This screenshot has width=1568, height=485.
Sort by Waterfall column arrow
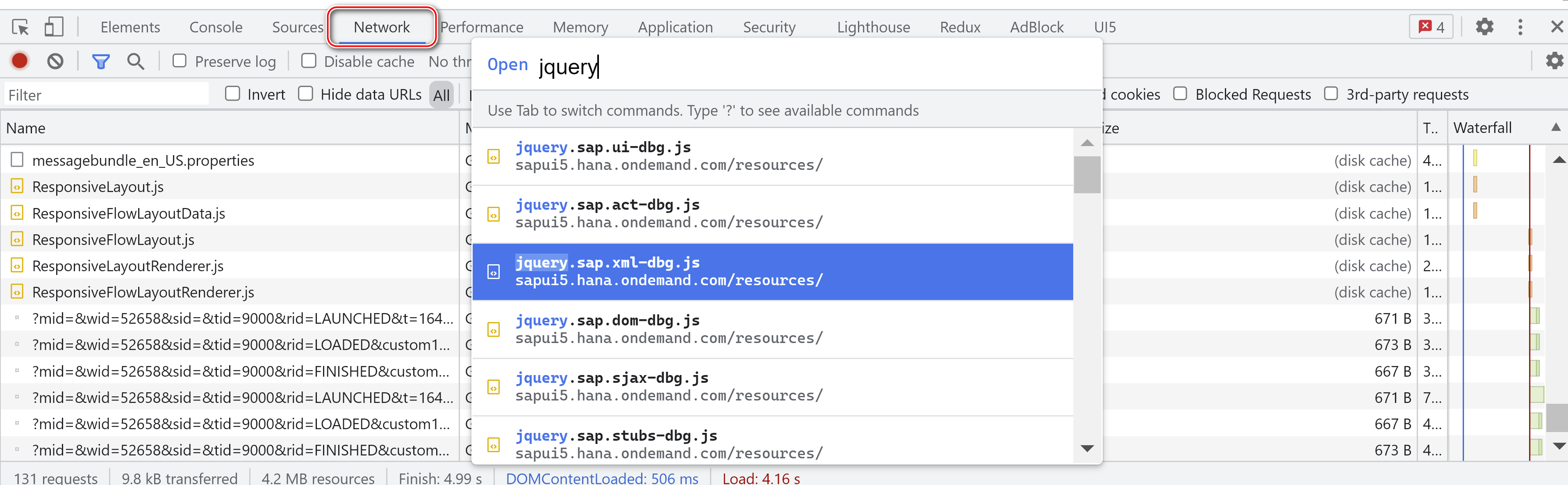point(1555,127)
